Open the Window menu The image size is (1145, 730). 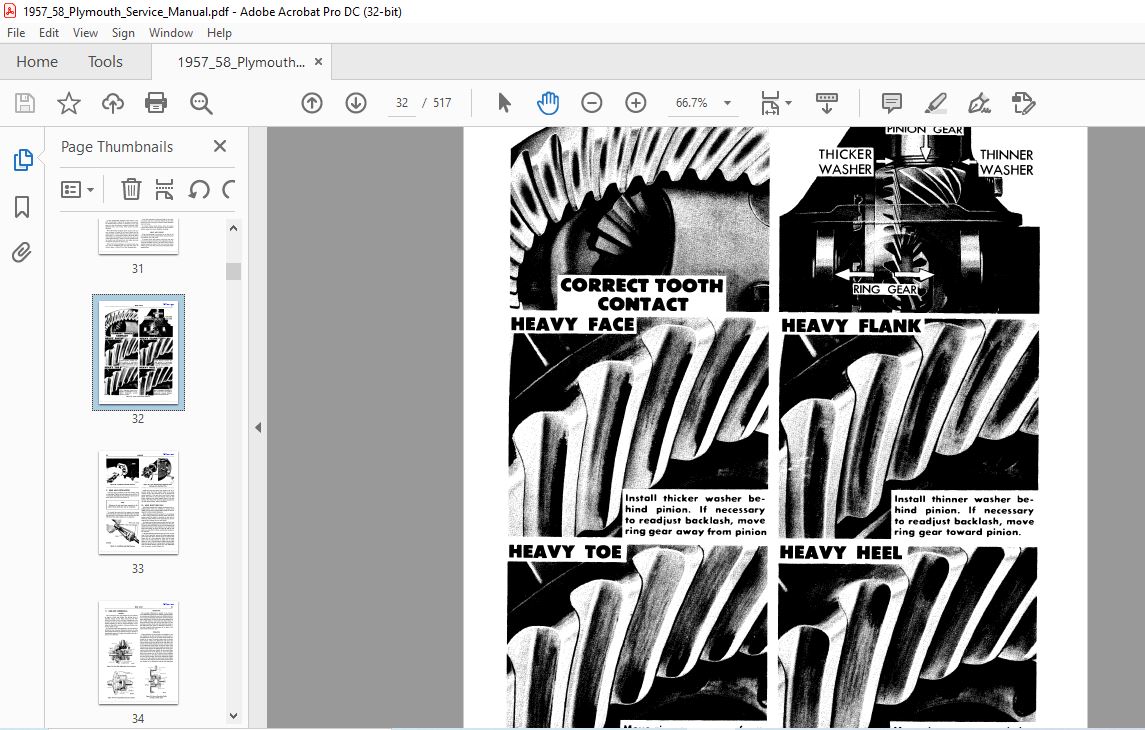click(x=171, y=33)
